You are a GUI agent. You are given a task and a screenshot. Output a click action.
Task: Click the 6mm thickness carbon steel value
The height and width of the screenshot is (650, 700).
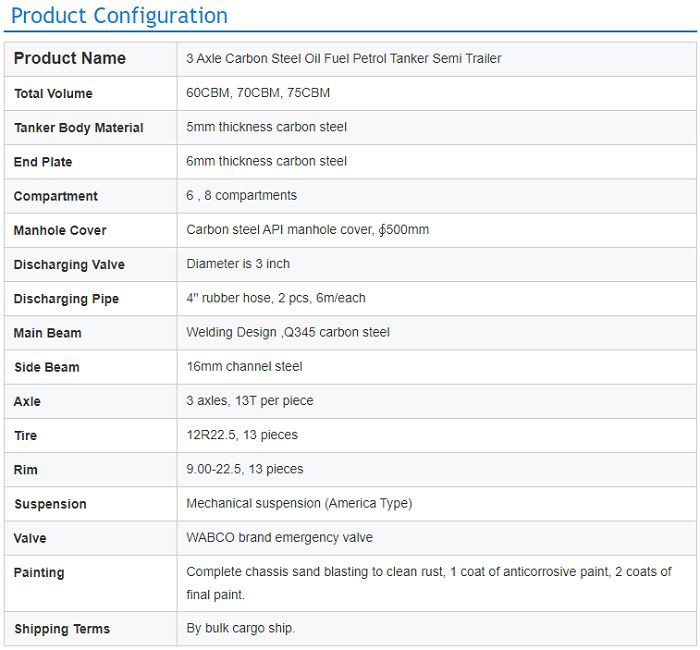pos(266,161)
